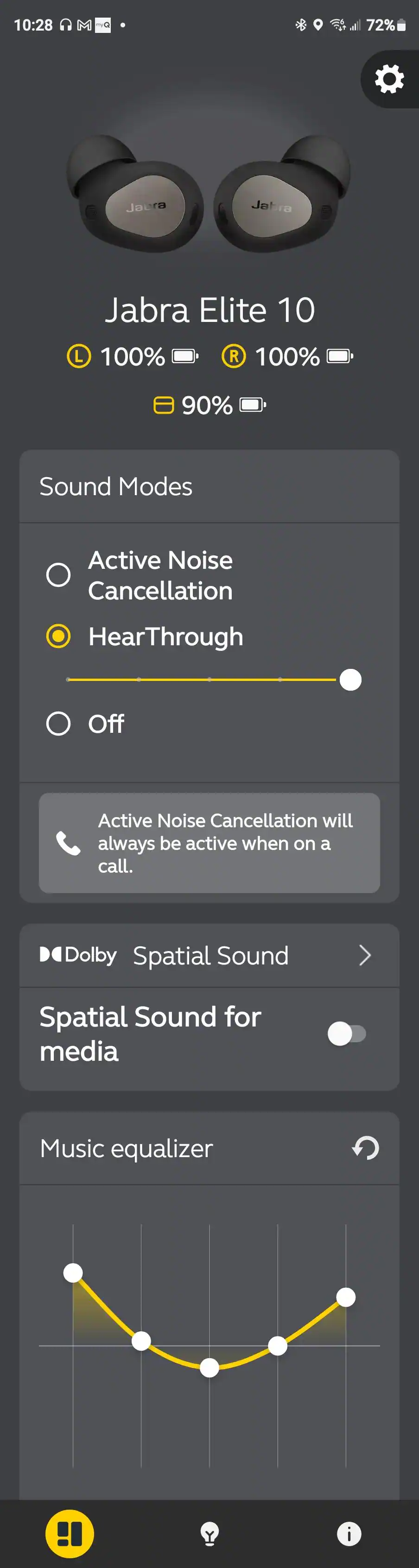This screenshot has height=1568, width=419.
Task: Tap the phone icon in the call notice
Action: click(x=68, y=843)
